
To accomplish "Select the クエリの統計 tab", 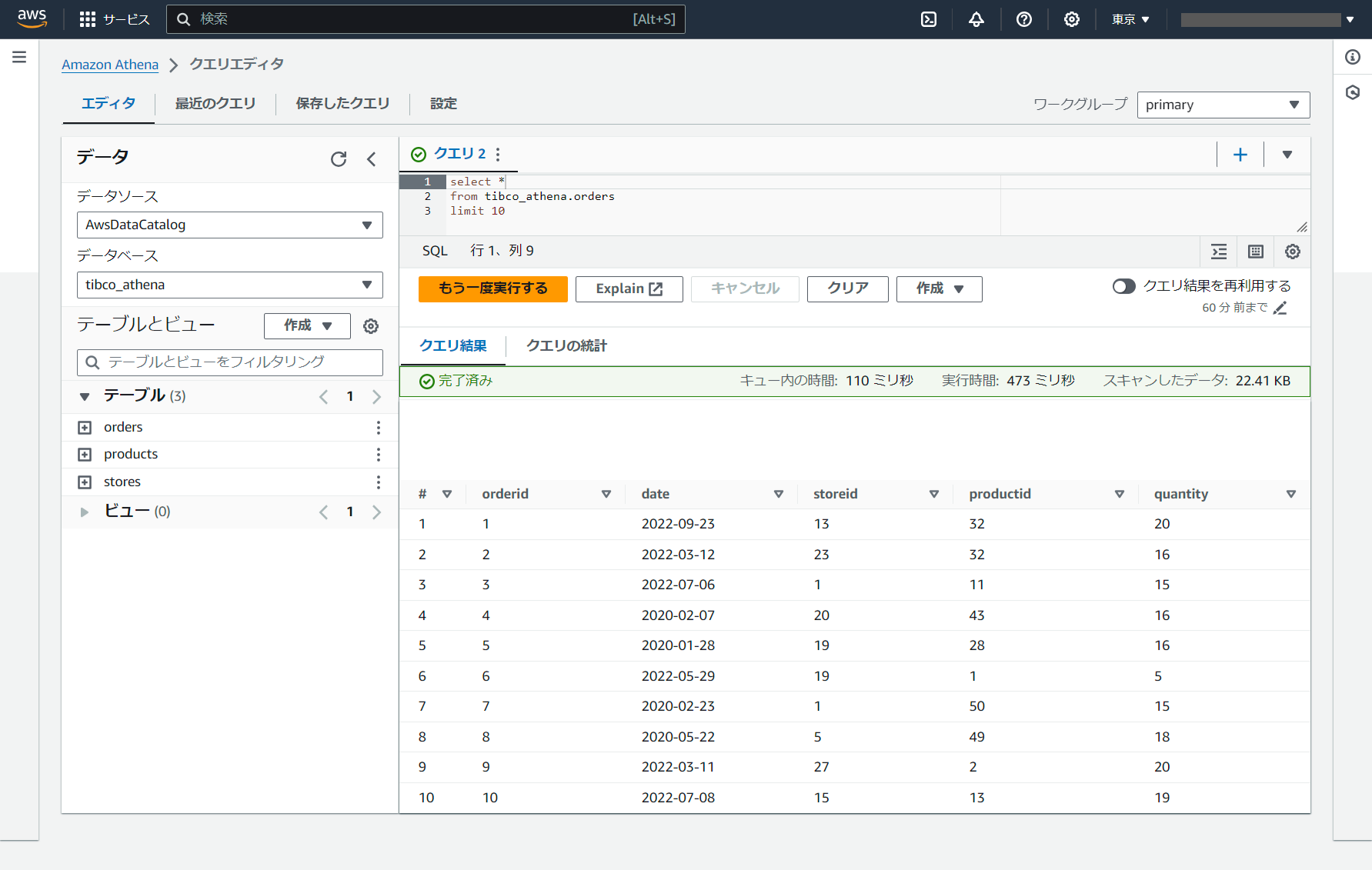I will [566, 345].
